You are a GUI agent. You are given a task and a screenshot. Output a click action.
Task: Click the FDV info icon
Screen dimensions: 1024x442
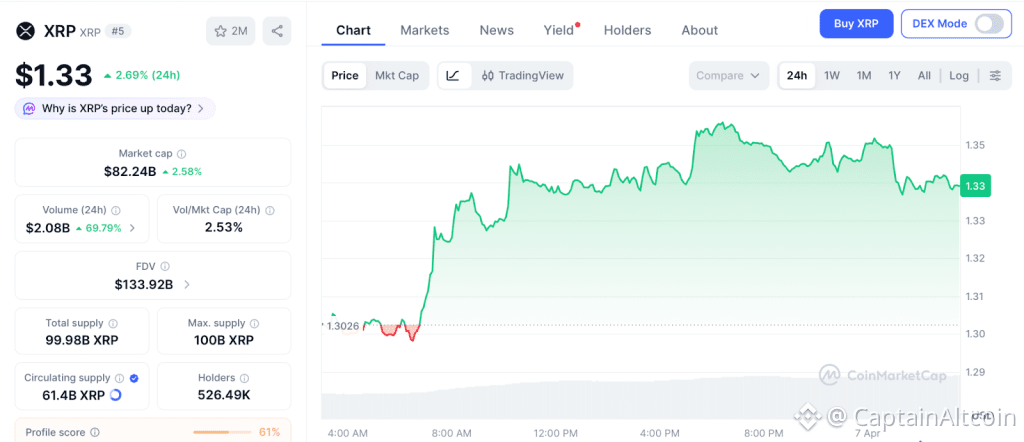click(x=165, y=267)
